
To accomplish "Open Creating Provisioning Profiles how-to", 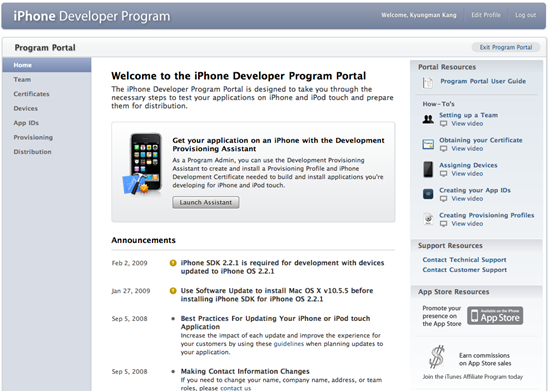I will [x=486, y=215].
